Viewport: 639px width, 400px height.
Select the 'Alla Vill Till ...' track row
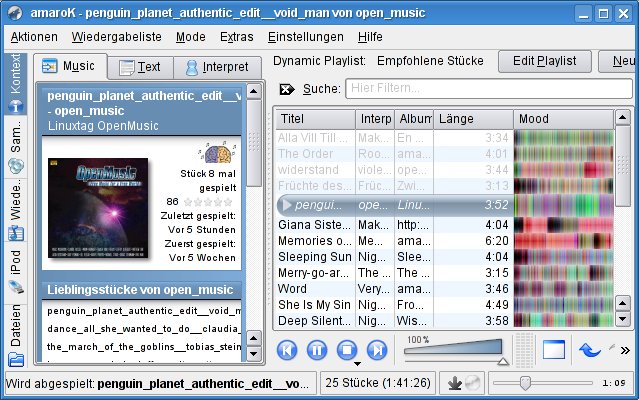click(x=445, y=138)
